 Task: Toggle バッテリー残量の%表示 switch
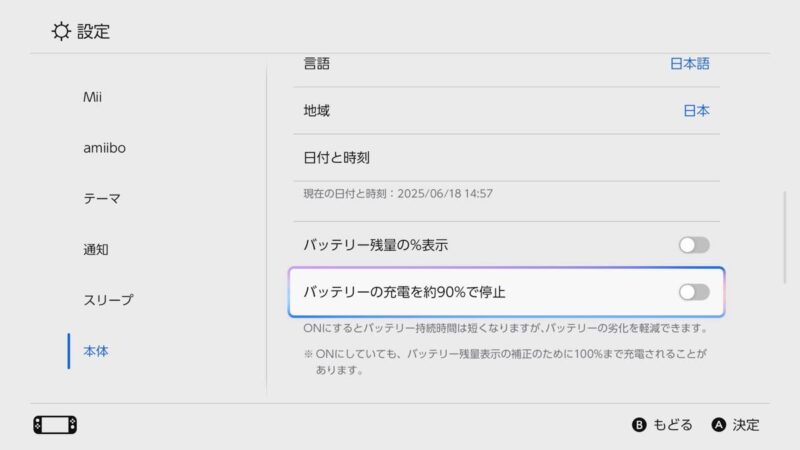[x=694, y=245]
